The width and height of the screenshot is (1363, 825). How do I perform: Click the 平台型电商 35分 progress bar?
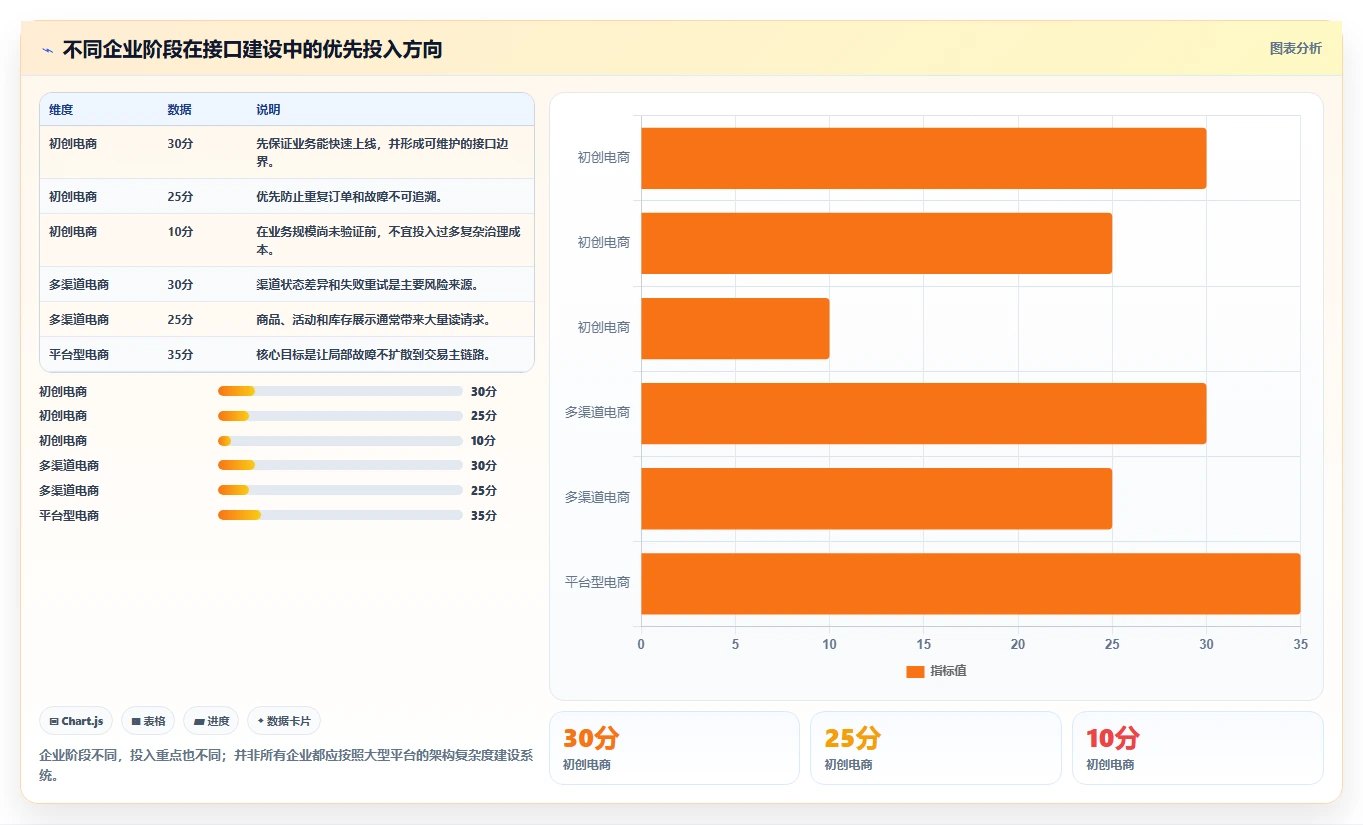[x=340, y=515]
